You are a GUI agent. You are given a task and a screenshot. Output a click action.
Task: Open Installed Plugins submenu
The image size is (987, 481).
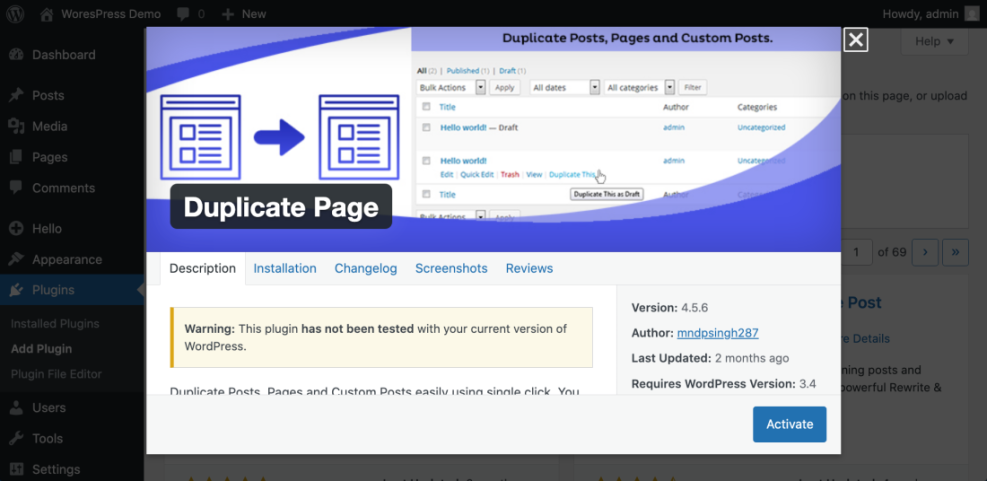pyautogui.click(x=55, y=324)
